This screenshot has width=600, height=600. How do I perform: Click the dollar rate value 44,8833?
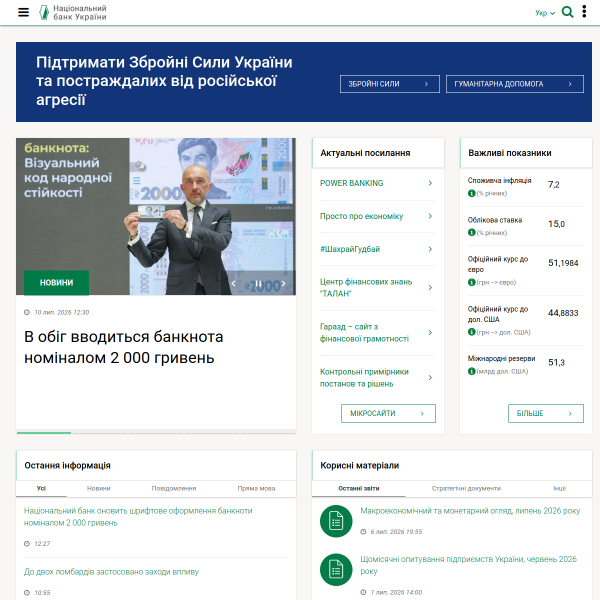(563, 313)
